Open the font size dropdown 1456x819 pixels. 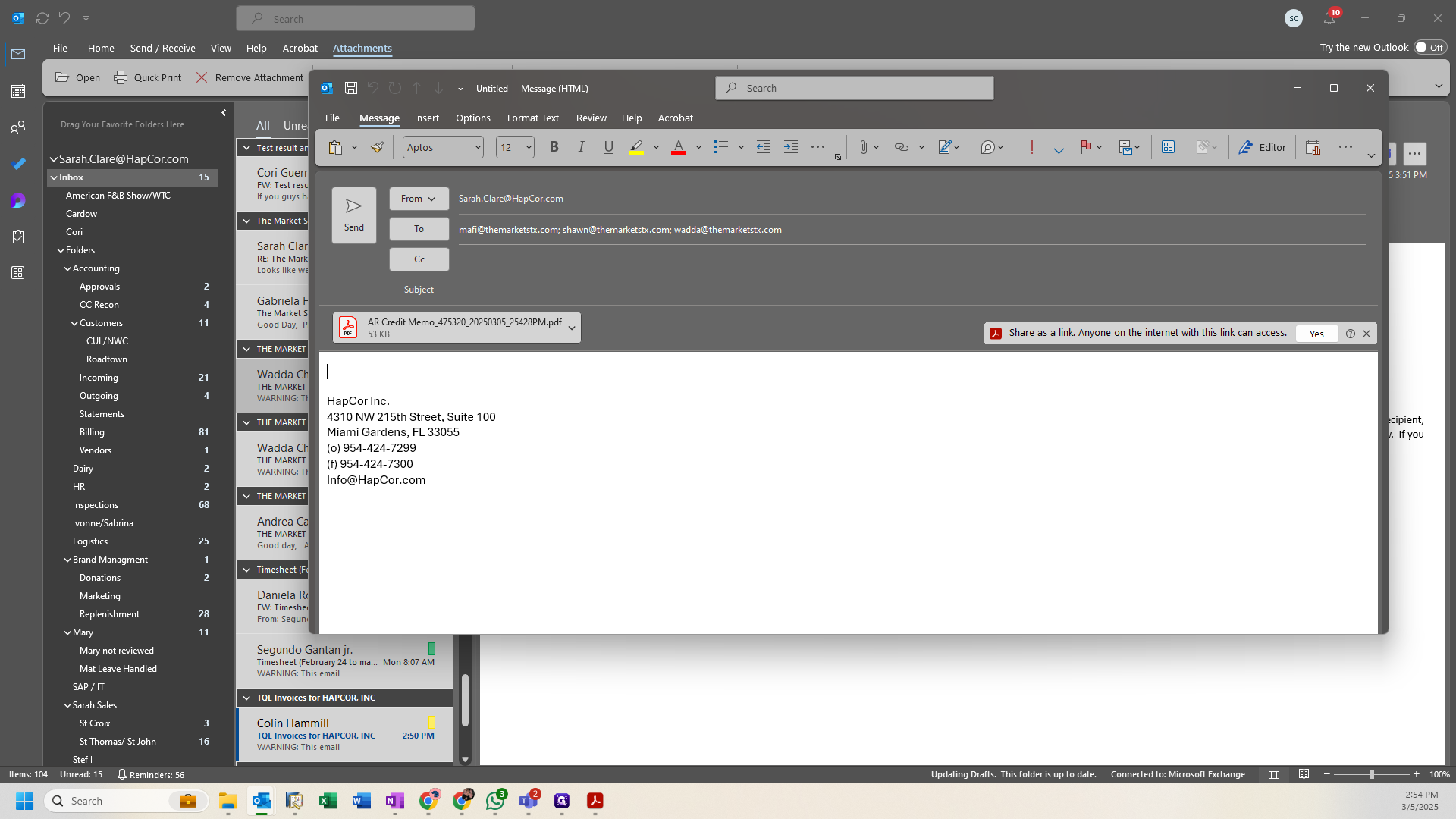(x=529, y=148)
